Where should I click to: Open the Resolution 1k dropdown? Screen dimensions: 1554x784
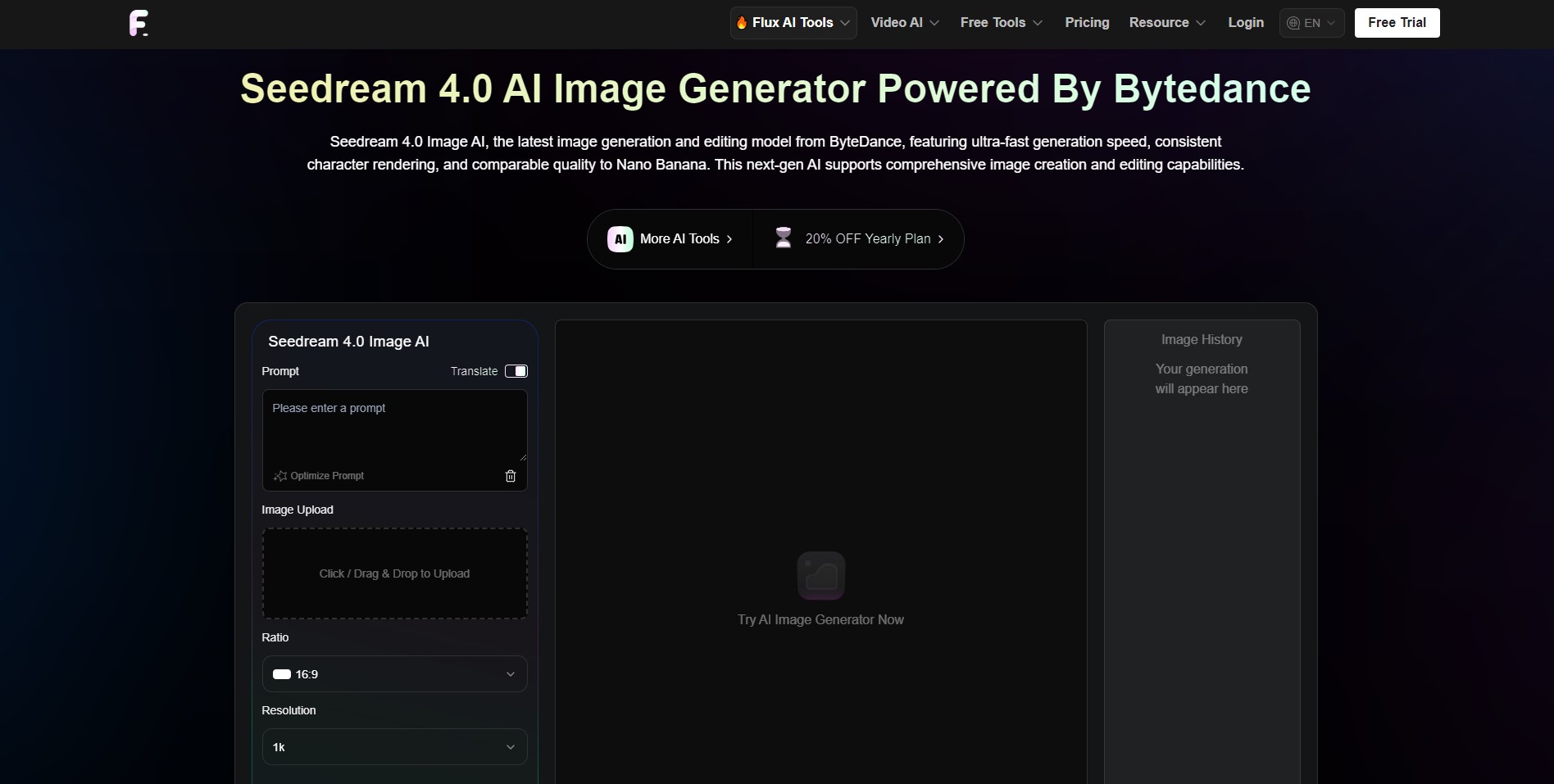pyautogui.click(x=394, y=747)
